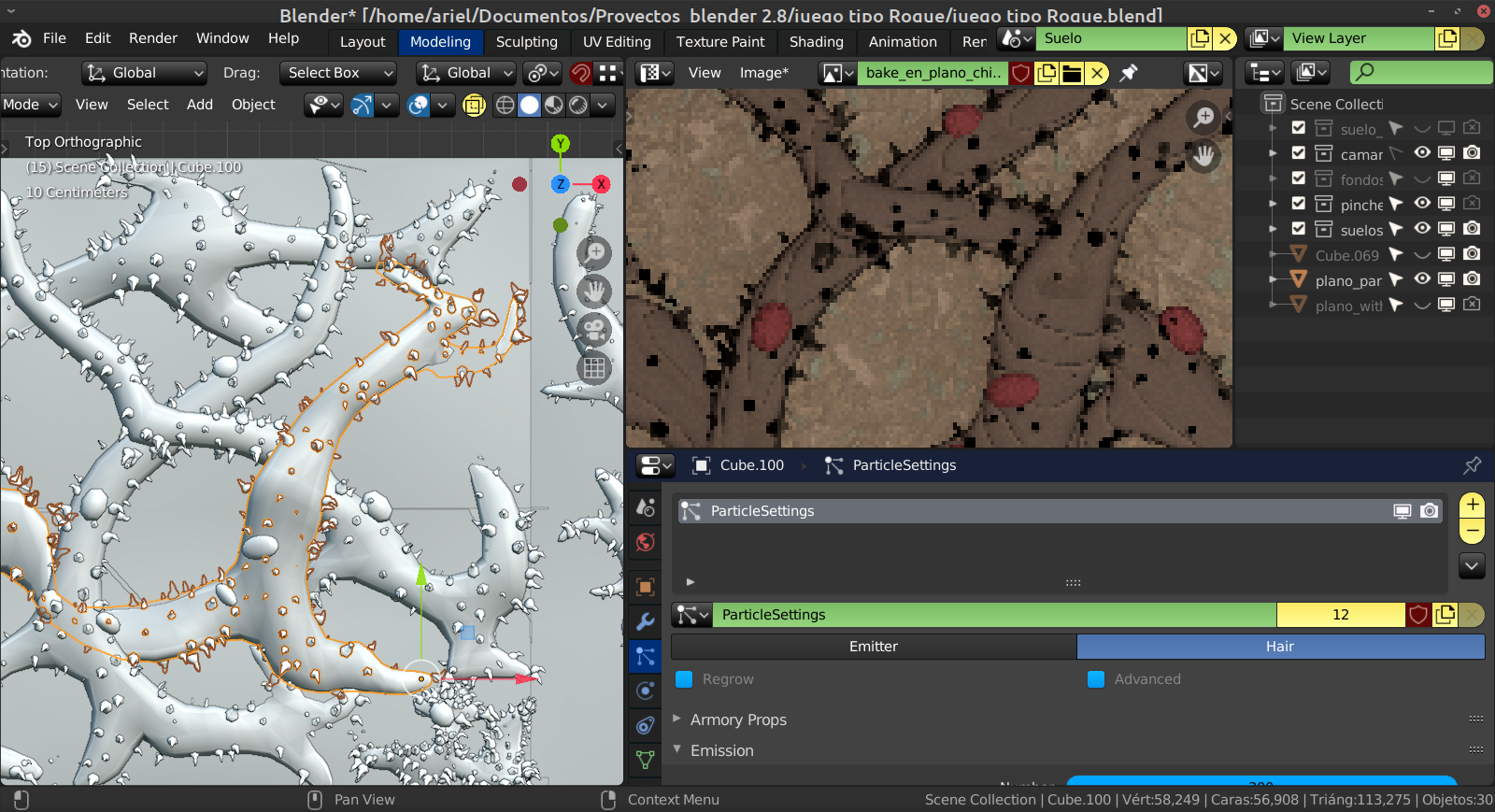The width and height of the screenshot is (1495, 812).
Task: Switch to the Sculpting workspace tab
Action: coord(527,42)
